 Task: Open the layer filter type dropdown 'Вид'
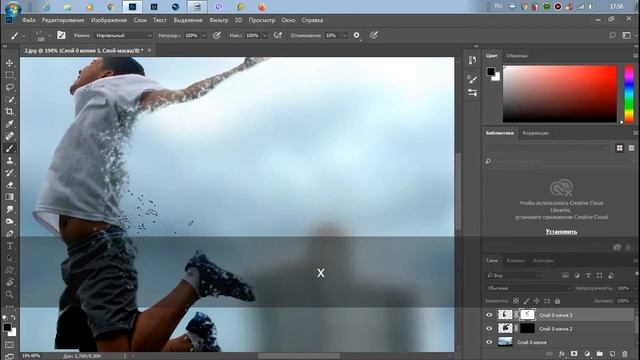click(513, 276)
